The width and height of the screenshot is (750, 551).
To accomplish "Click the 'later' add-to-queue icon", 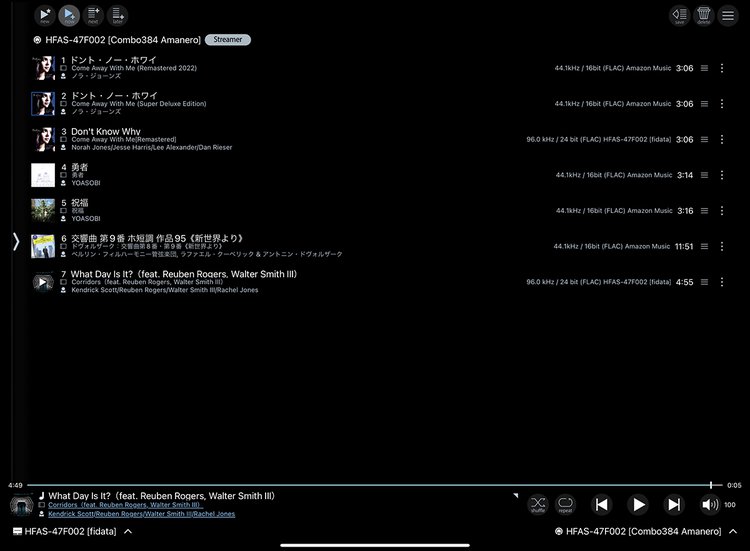I will point(118,15).
